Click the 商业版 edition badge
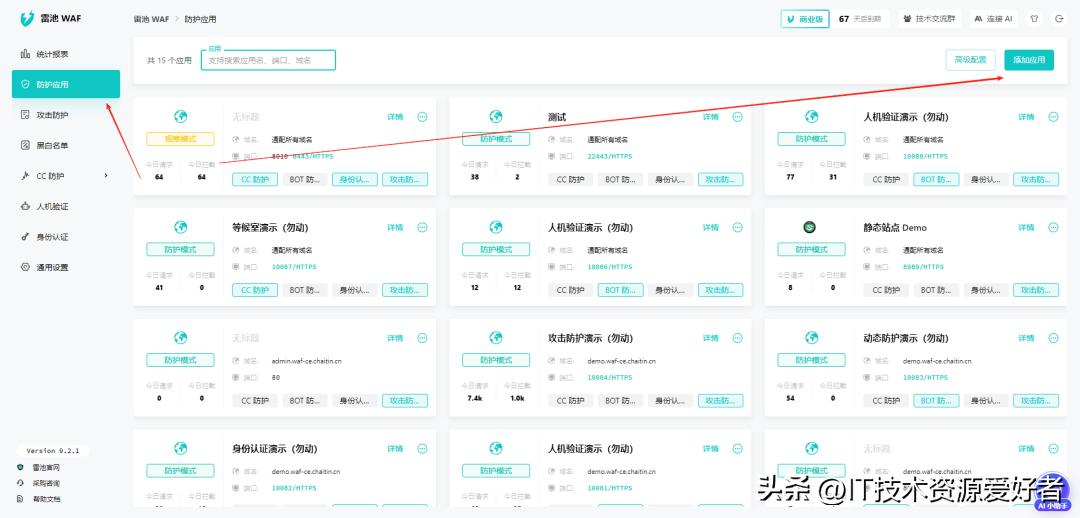This screenshot has height=518, width=1080. tap(804, 19)
